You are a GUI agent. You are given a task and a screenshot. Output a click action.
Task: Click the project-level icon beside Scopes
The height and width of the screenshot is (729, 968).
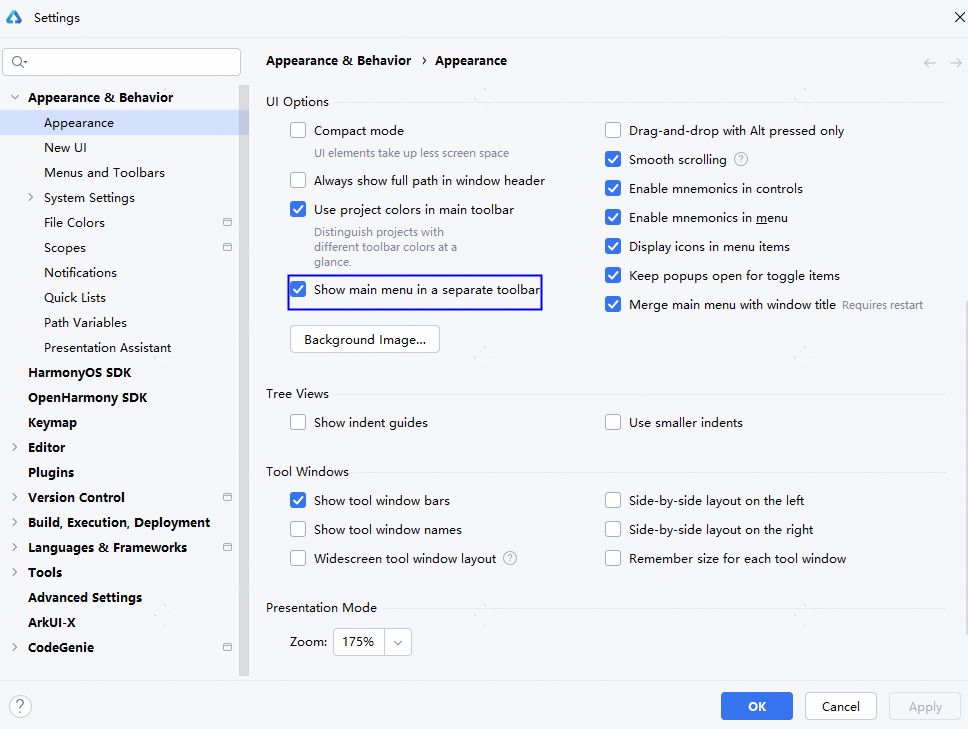[227, 247]
